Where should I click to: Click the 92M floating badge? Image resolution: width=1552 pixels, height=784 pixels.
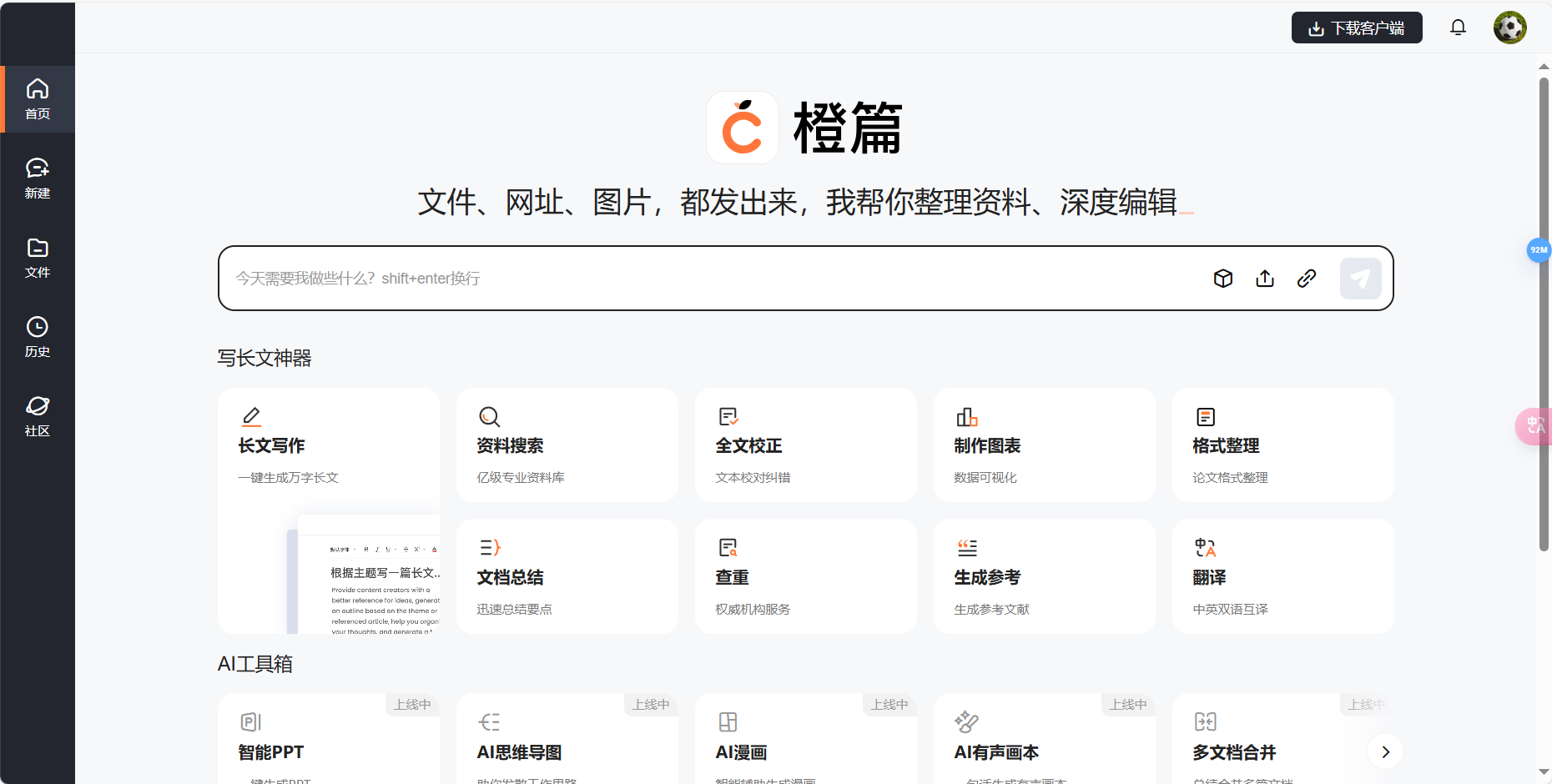pos(1539,249)
